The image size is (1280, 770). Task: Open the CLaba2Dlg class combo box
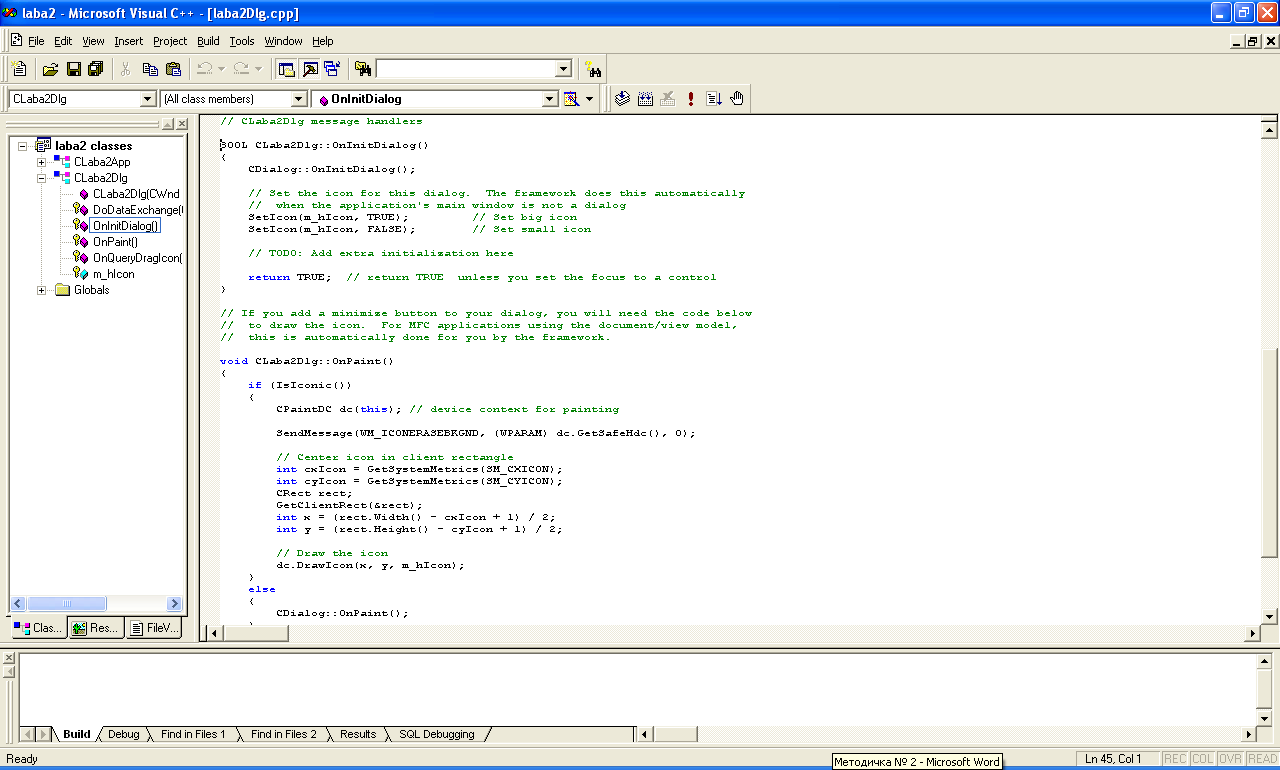point(148,99)
